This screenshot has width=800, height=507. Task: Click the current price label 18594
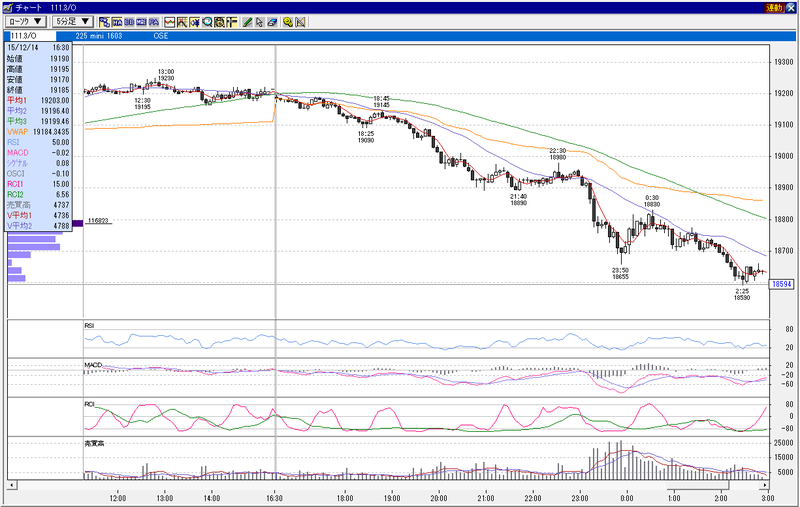(781, 284)
